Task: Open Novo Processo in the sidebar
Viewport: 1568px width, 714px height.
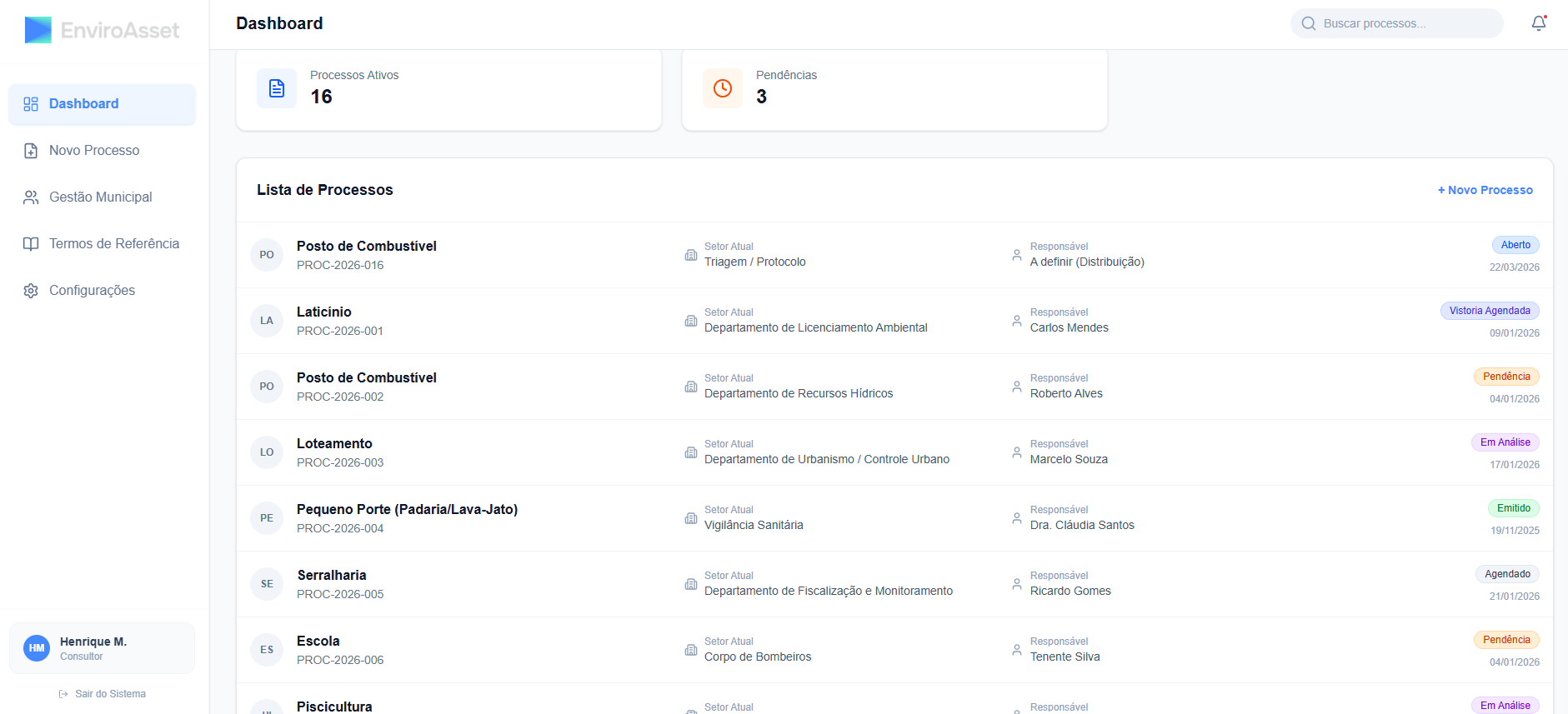Action: (93, 151)
